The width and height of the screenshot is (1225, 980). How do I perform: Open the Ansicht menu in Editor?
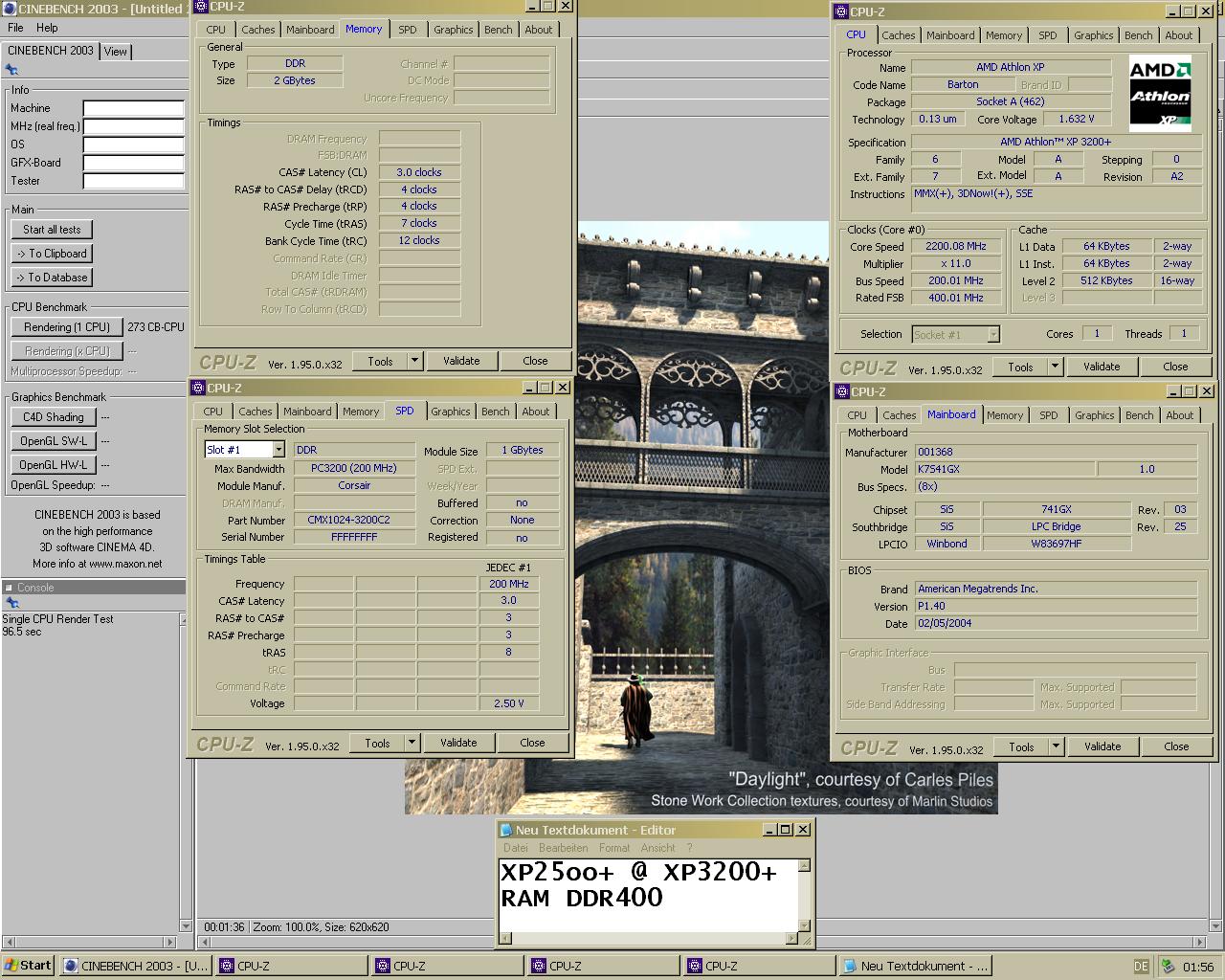click(658, 848)
